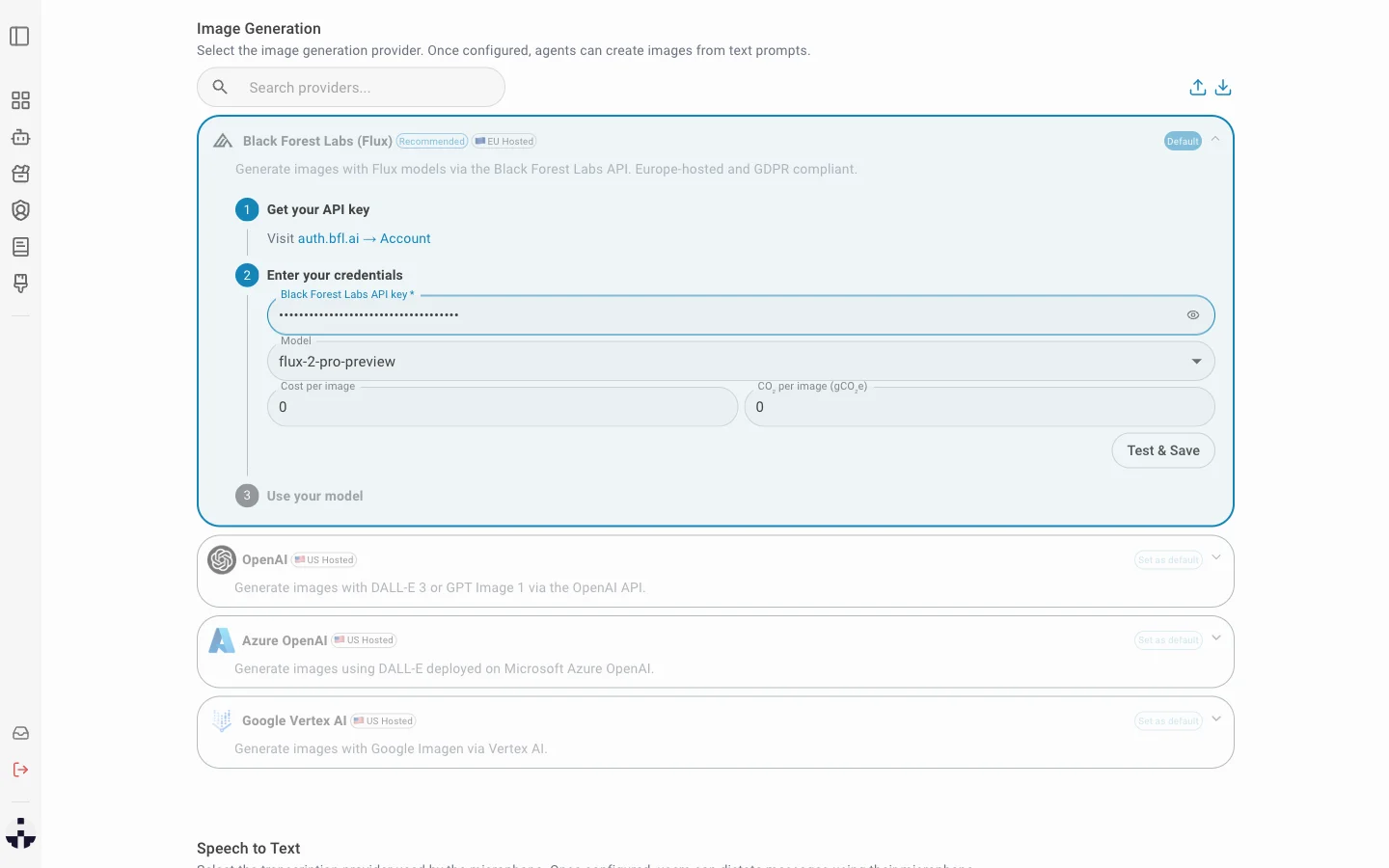1389x868 pixels.
Task: Click the Image Generation heading
Action: [x=259, y=29]
